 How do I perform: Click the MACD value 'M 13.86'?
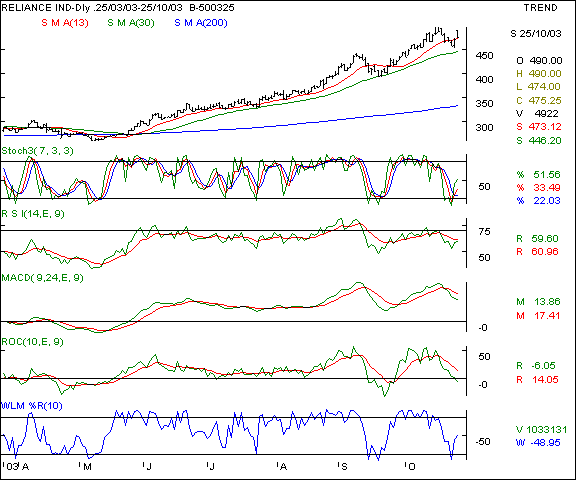click(x=538, y=302)
